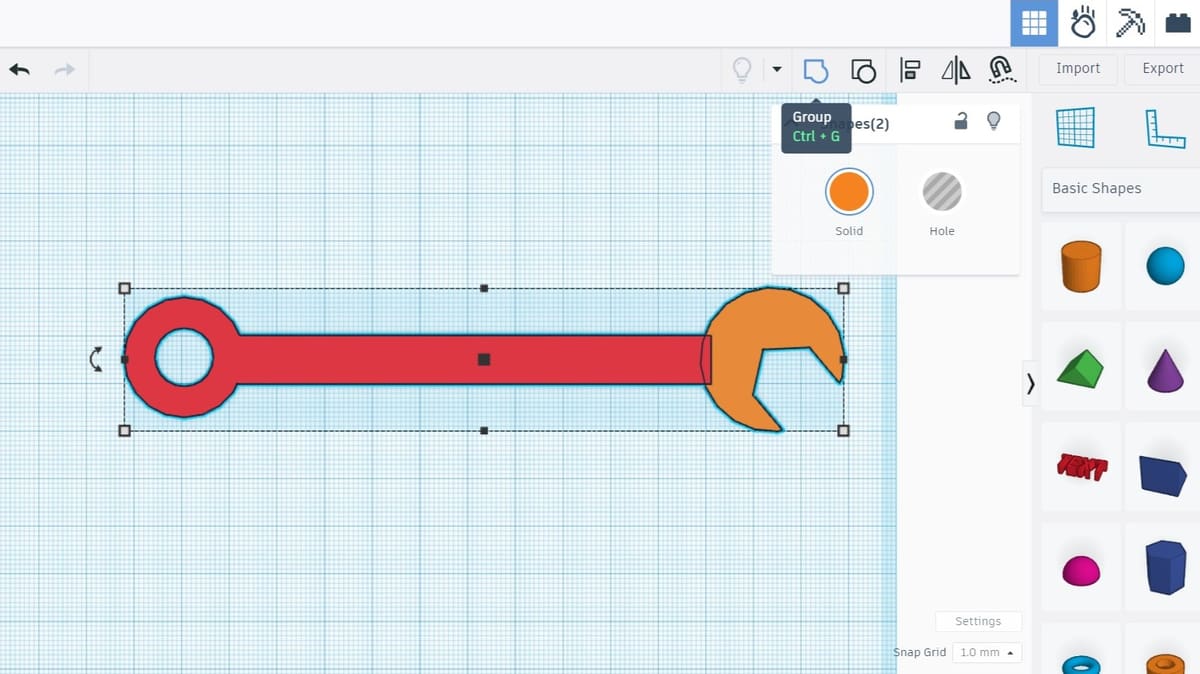Pick the orange cylinder shape

pyautogui.click(x=1081, y=266)
